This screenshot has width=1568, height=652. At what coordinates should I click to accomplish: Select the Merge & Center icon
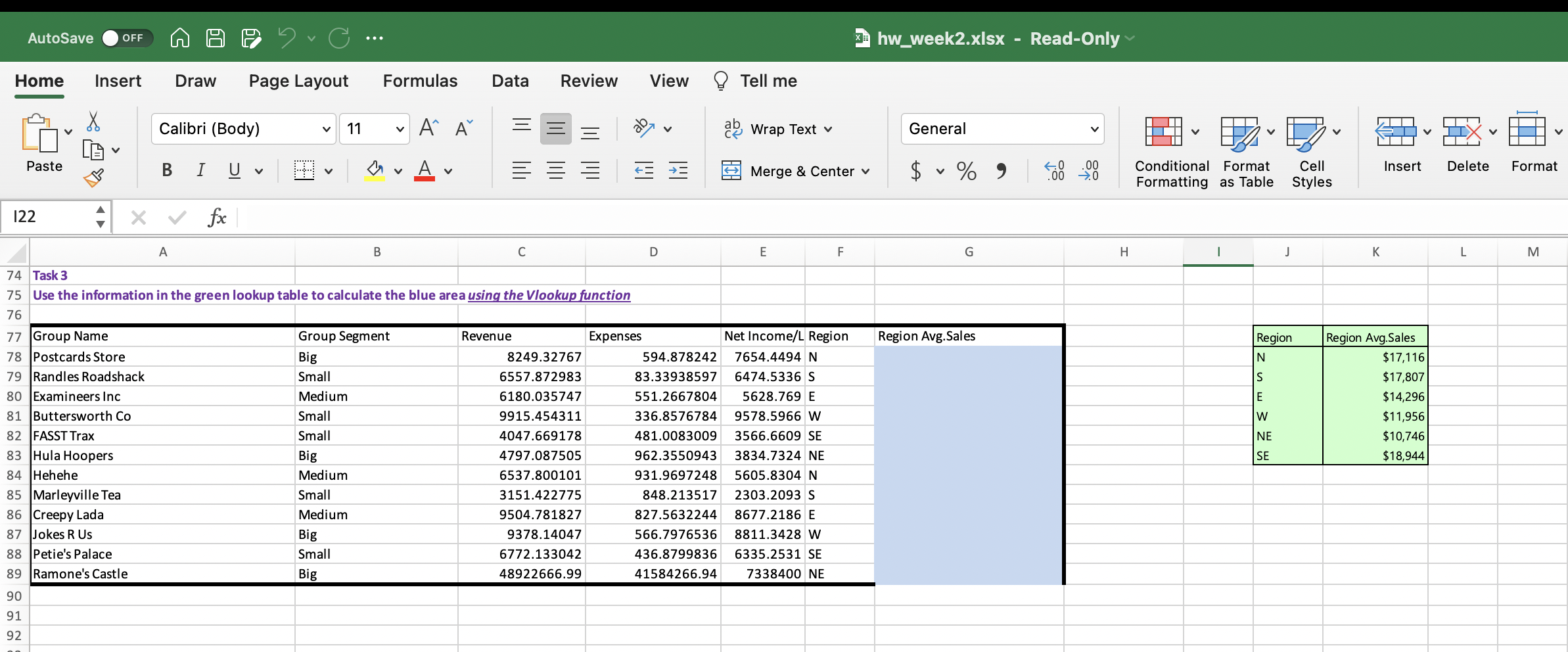731,170
